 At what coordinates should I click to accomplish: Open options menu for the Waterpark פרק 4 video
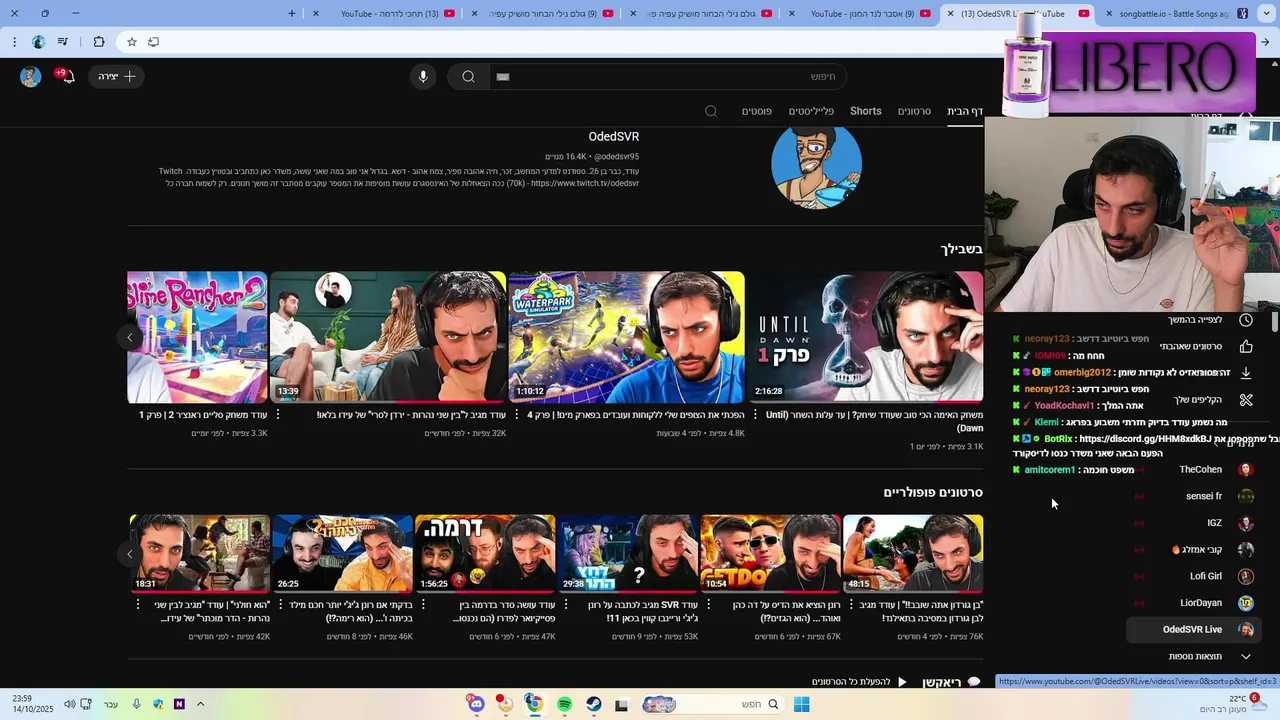[x=516, y=415]
